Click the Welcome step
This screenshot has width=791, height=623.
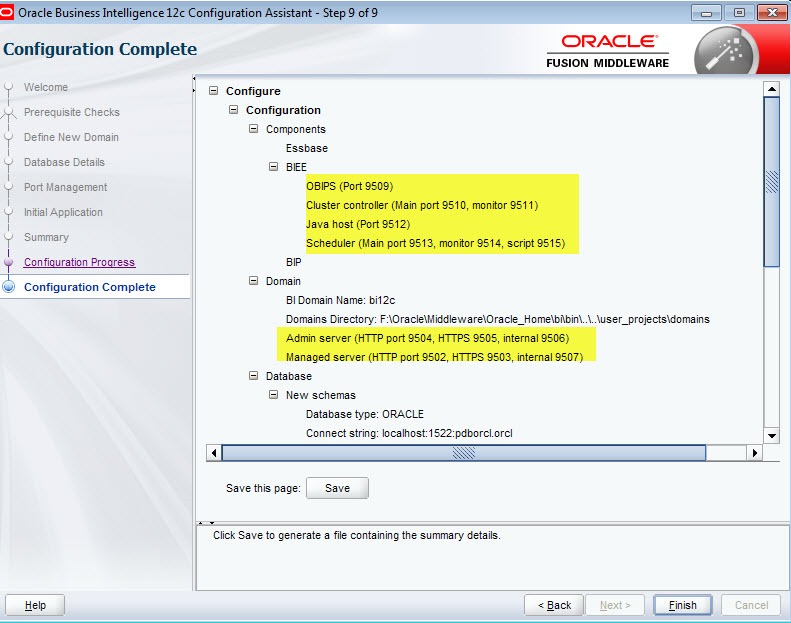click(x=46, y=87)
